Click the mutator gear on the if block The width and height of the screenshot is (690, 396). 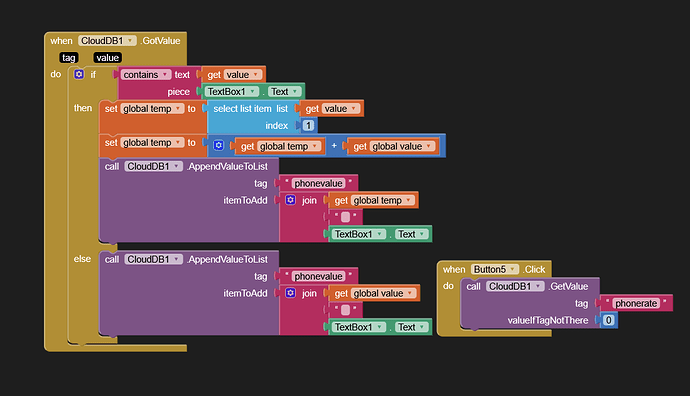(x=79, y=74)
